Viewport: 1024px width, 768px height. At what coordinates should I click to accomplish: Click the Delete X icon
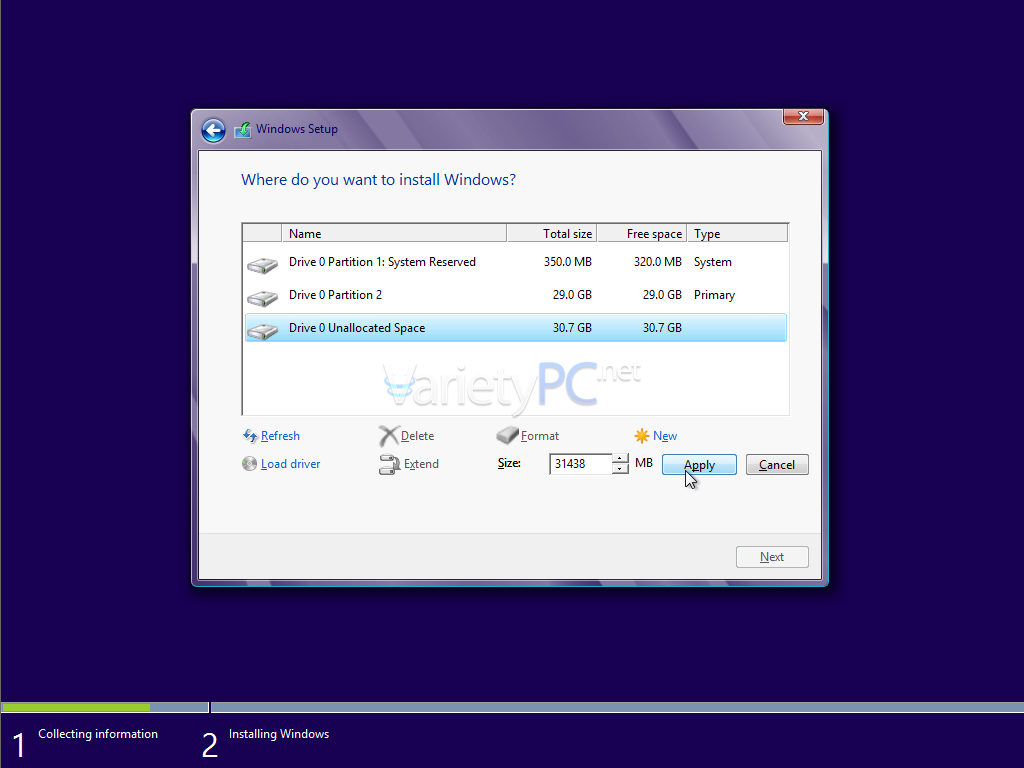point(389,436)
